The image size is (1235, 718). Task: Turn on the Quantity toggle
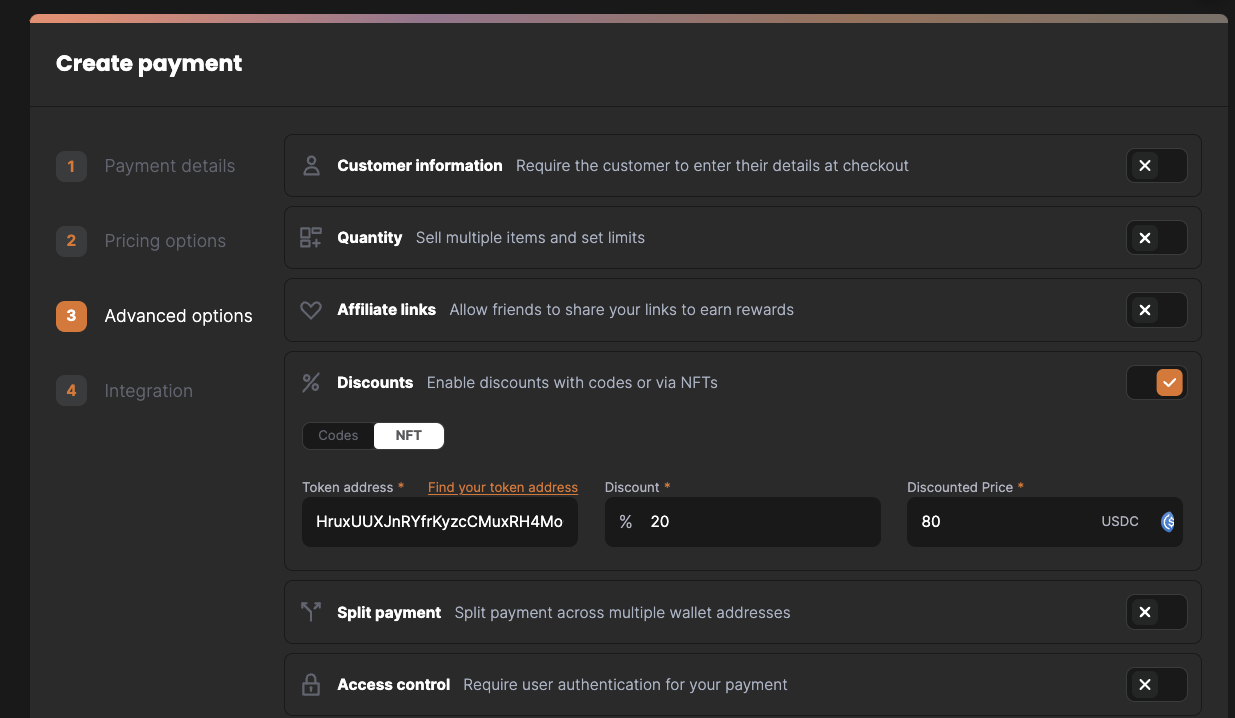click(x=1156, y=238)
